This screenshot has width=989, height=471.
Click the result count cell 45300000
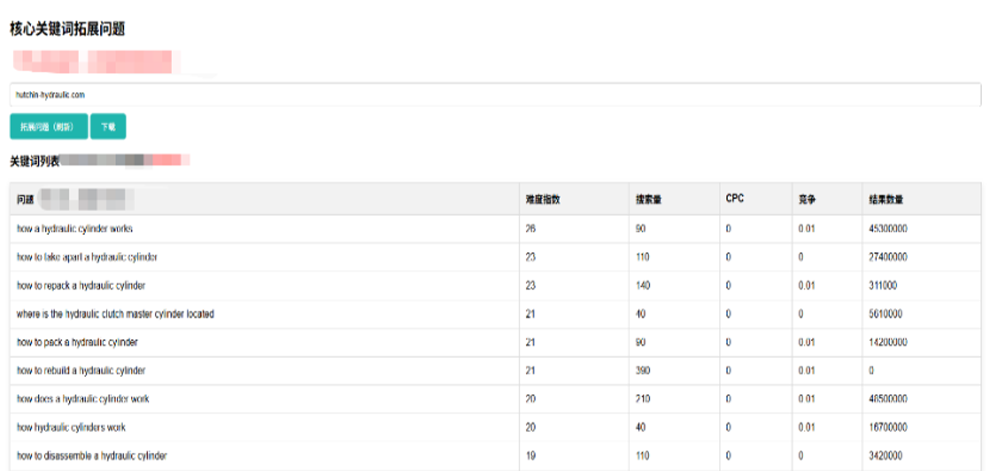point(889,229)
